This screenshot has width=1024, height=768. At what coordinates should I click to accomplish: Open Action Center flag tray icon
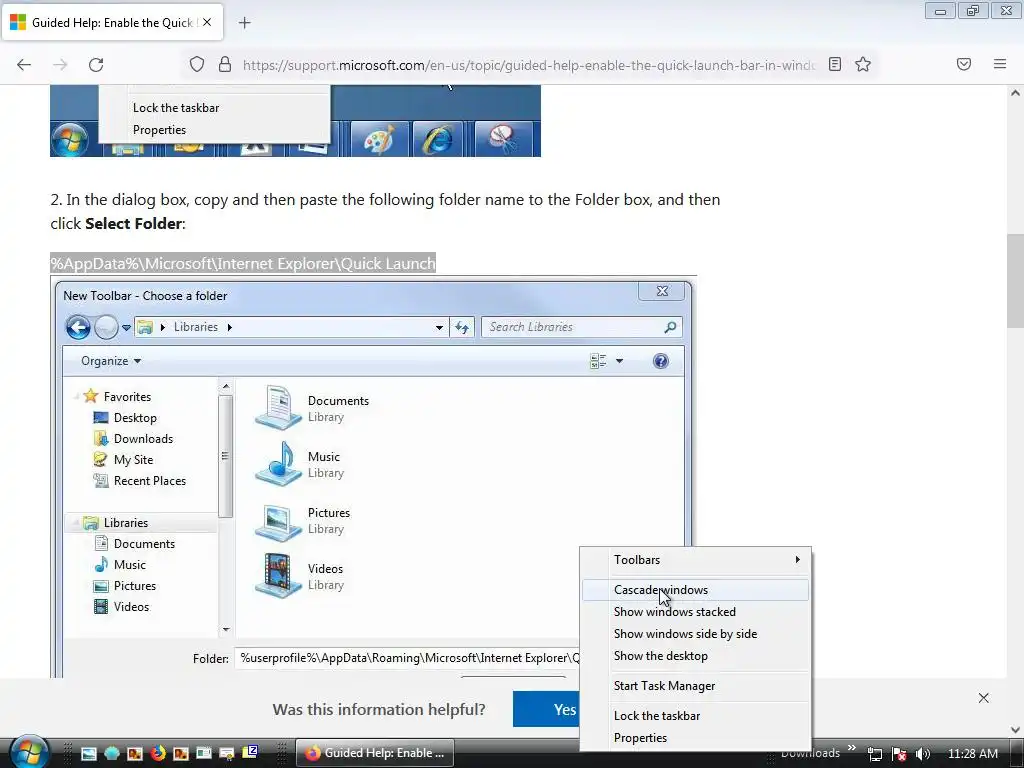point(899,754)
